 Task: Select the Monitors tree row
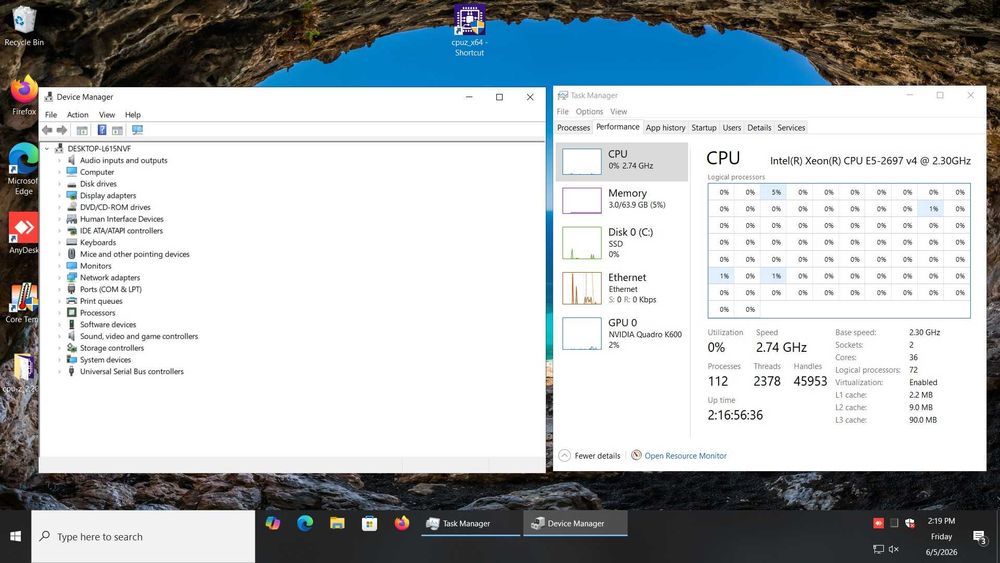pyautogui.click(x=89, y=266)
